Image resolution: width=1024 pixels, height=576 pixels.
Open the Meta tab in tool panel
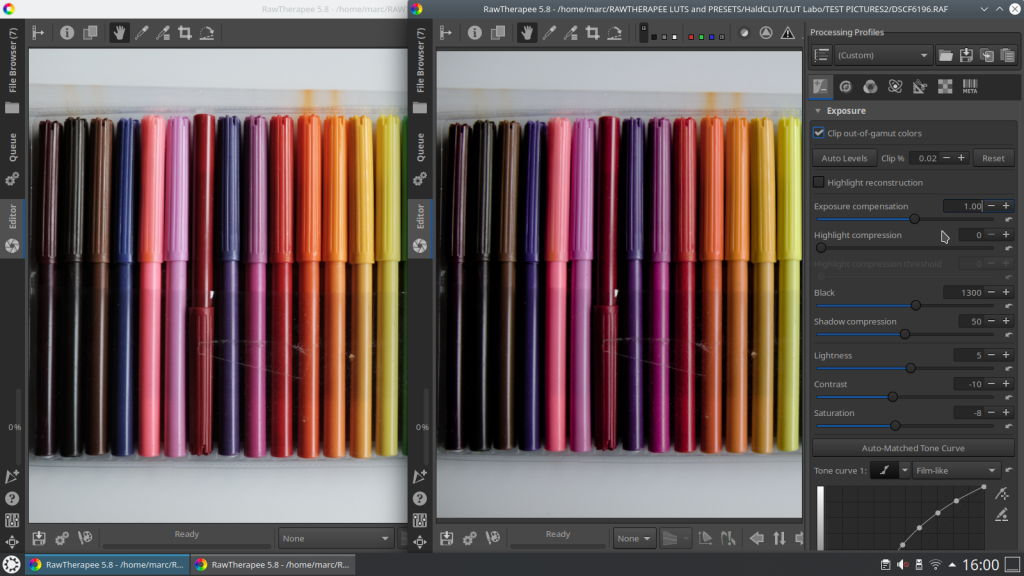970,87
